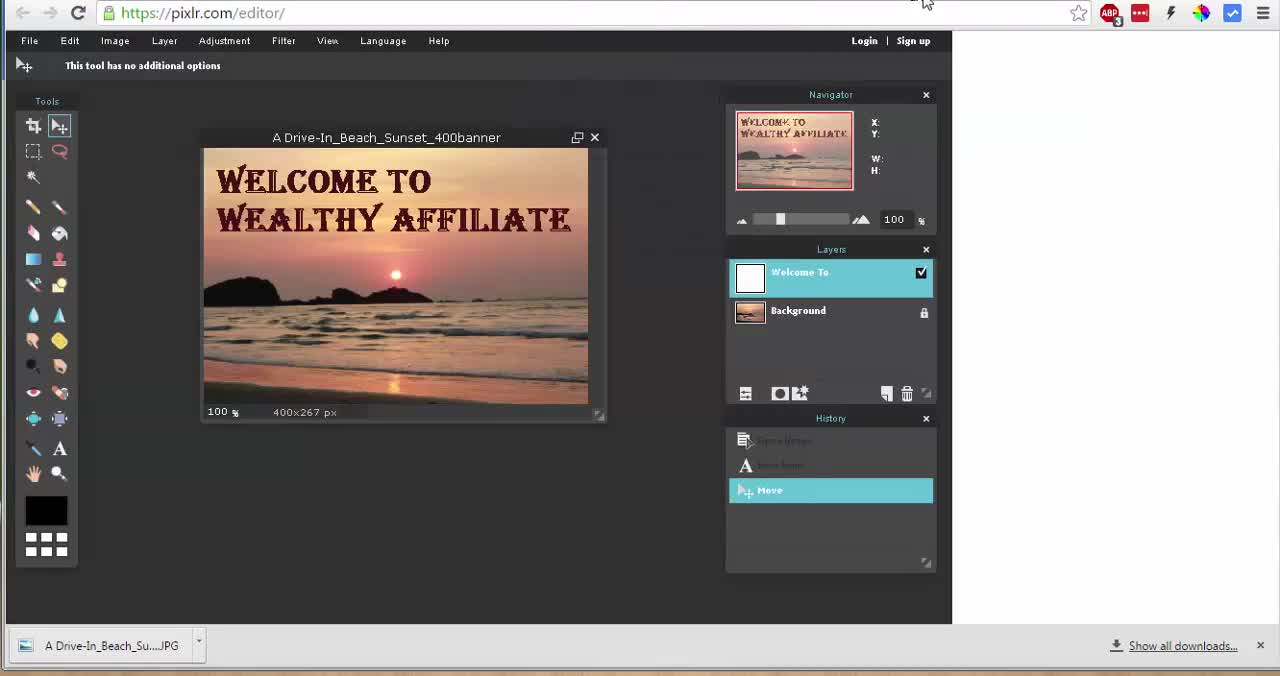
Task: Click the Login link
Action: [865, 41]
